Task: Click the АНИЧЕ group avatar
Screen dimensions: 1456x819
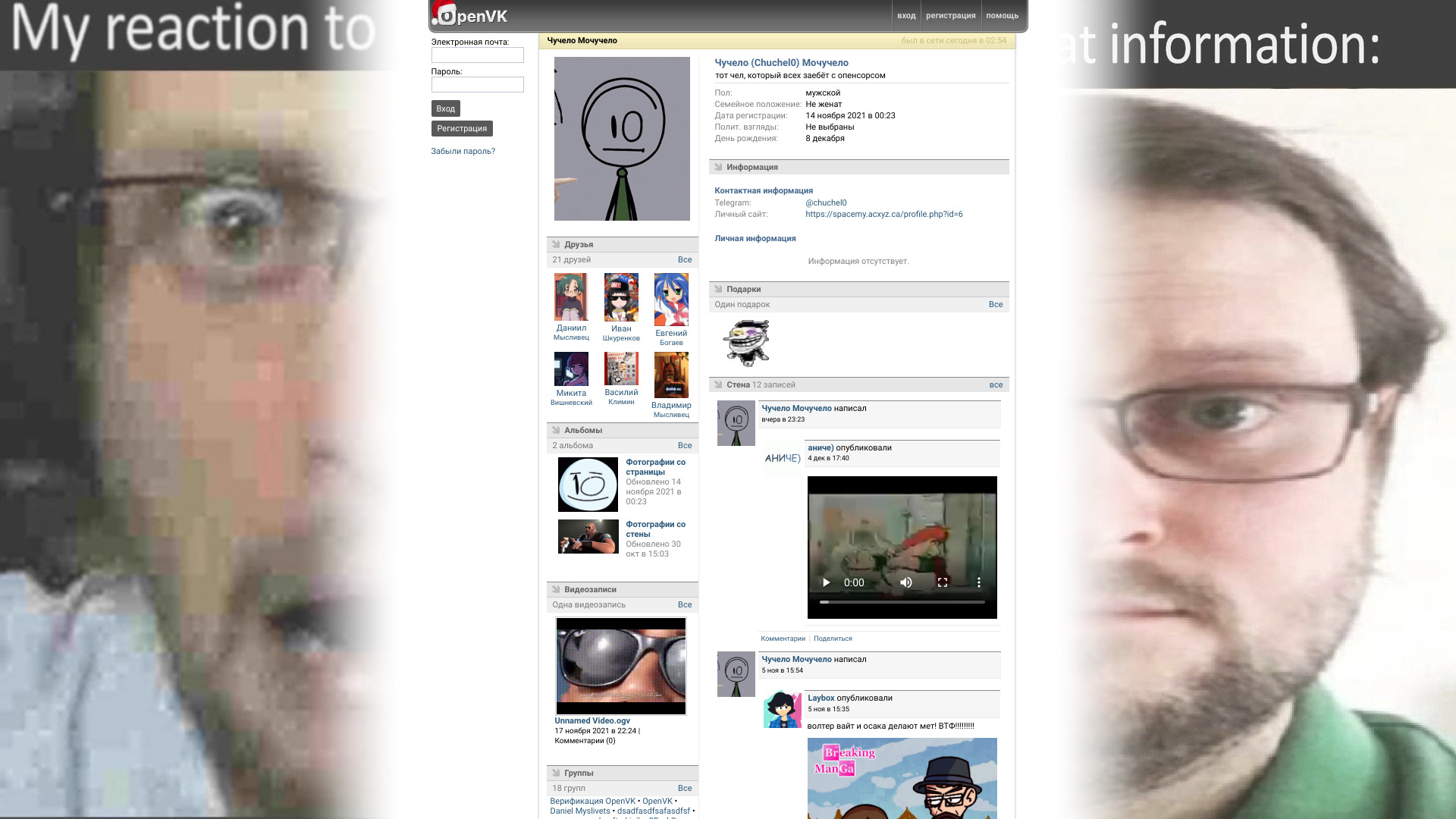Action: coord(782,458)
